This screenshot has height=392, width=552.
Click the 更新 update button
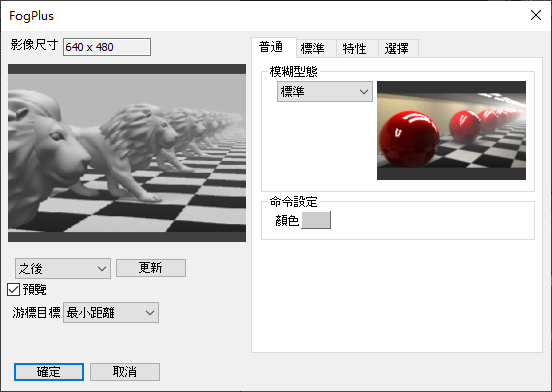[151, 268]
